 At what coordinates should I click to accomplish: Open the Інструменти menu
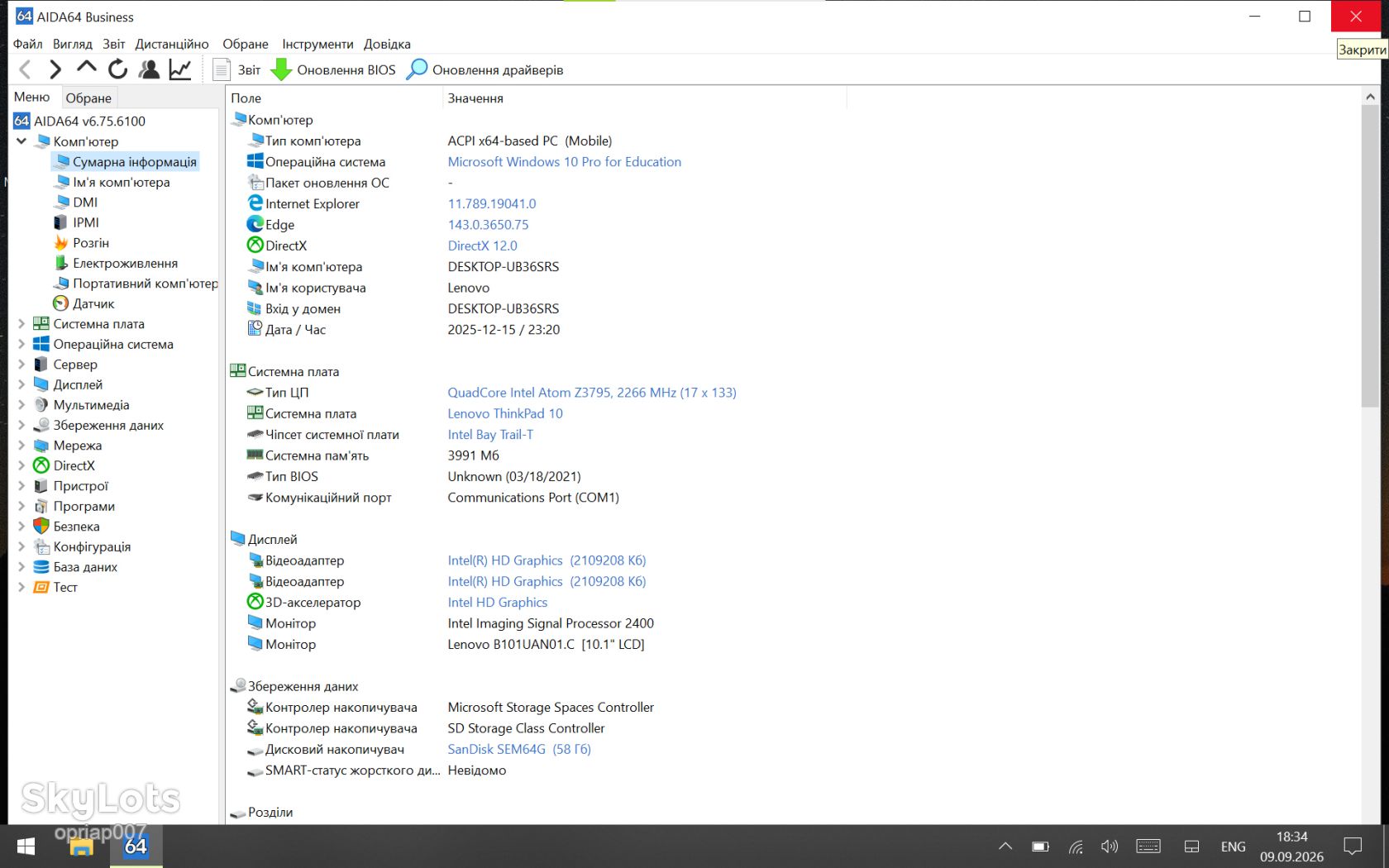[317, 44]
